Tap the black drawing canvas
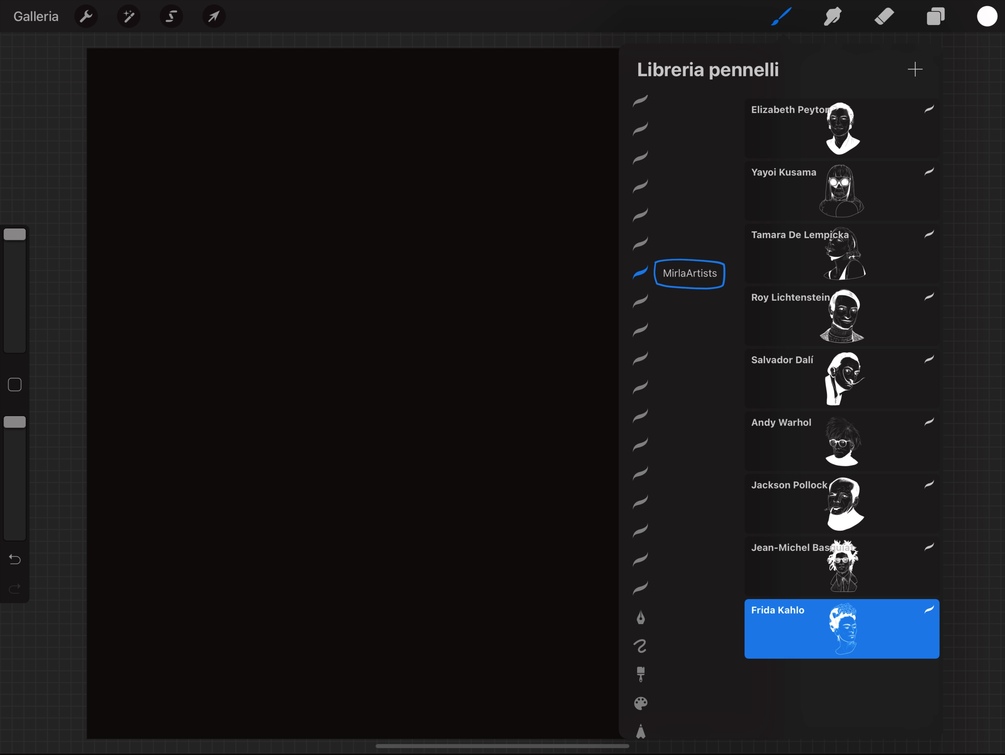This screenshot has height=755, width=1005. coord(353,393)
